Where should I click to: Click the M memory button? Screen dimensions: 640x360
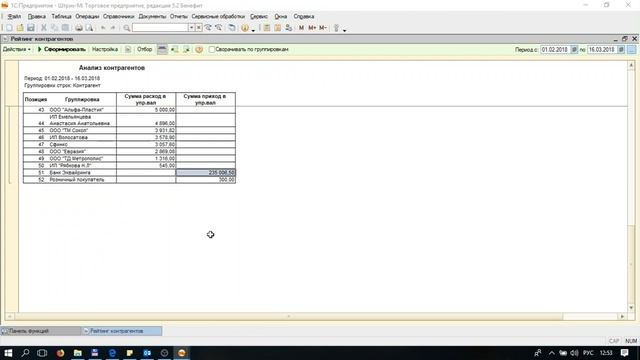click(301, 28)
